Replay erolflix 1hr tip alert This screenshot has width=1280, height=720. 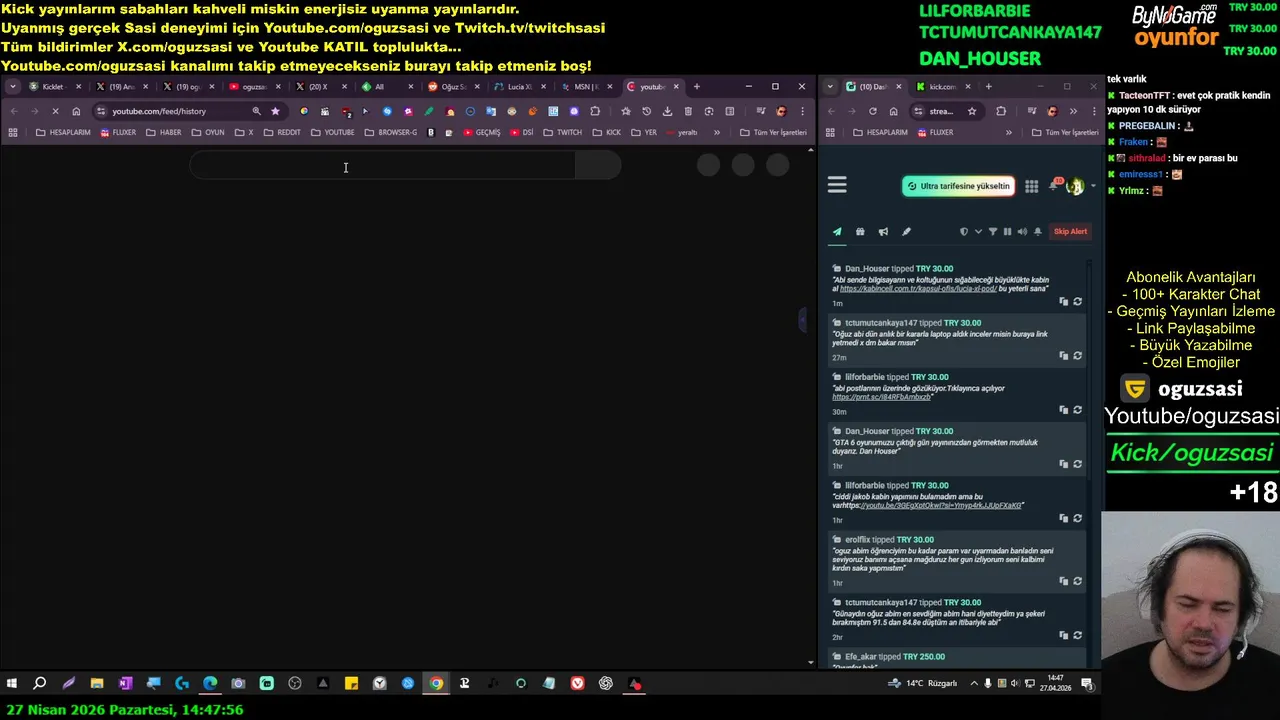coord(1077,581)
